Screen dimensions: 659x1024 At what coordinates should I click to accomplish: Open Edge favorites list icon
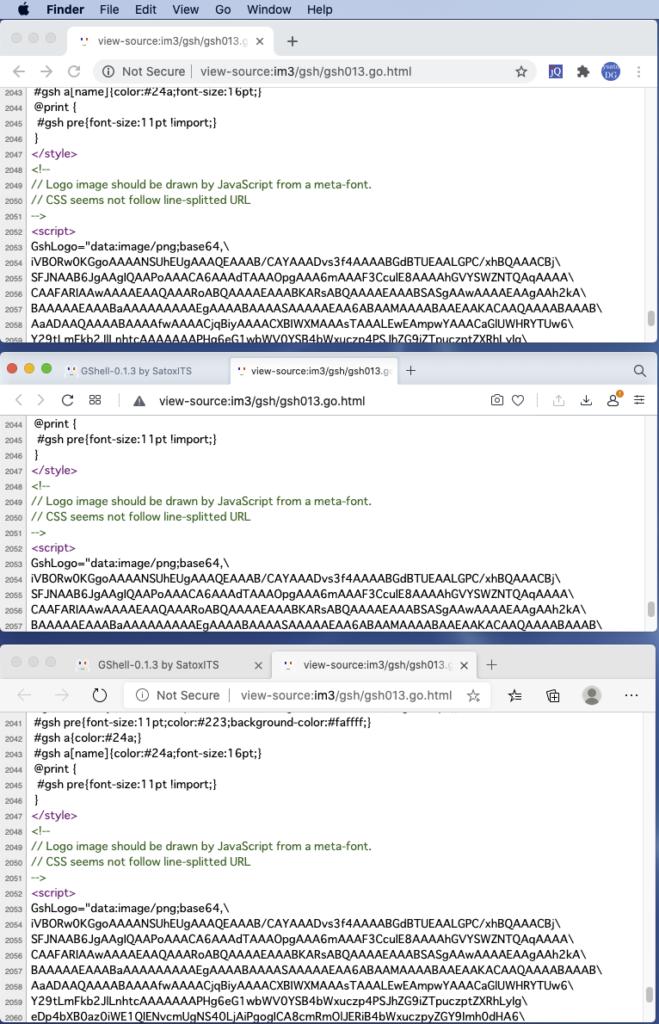[x=514, y=695]
